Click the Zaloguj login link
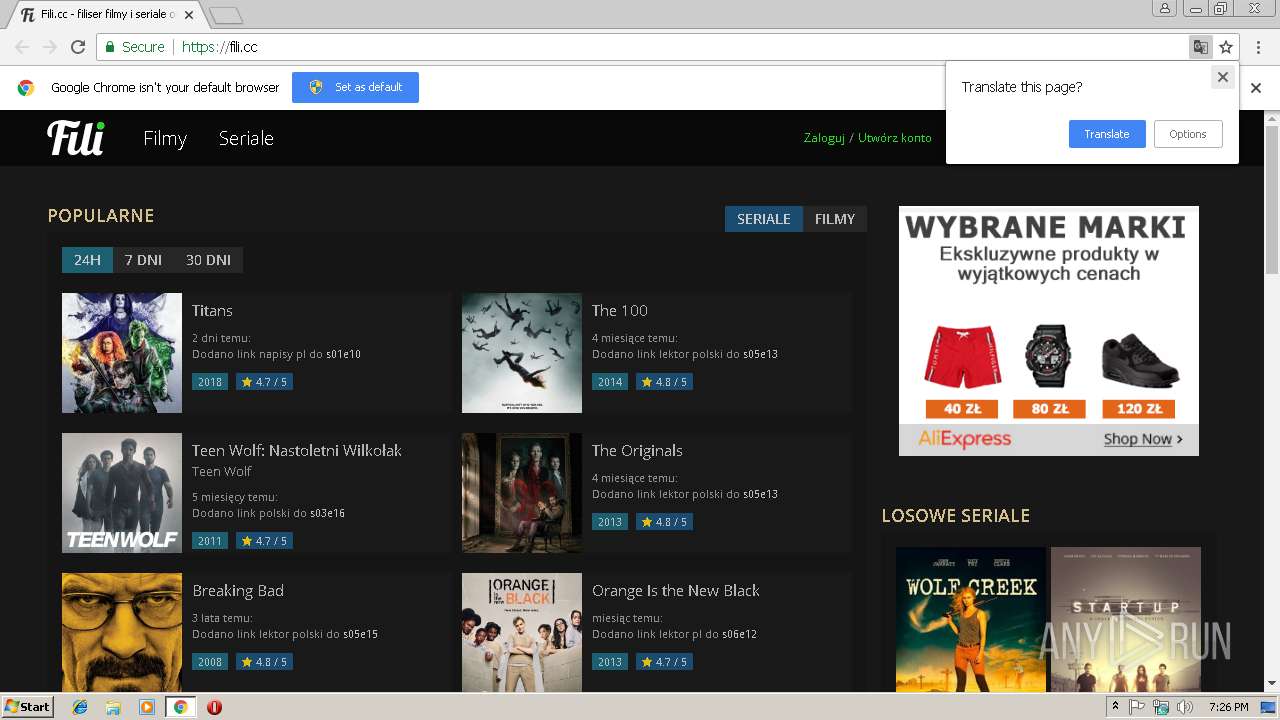Viewport: 1280px width, 720px height. 824,138
